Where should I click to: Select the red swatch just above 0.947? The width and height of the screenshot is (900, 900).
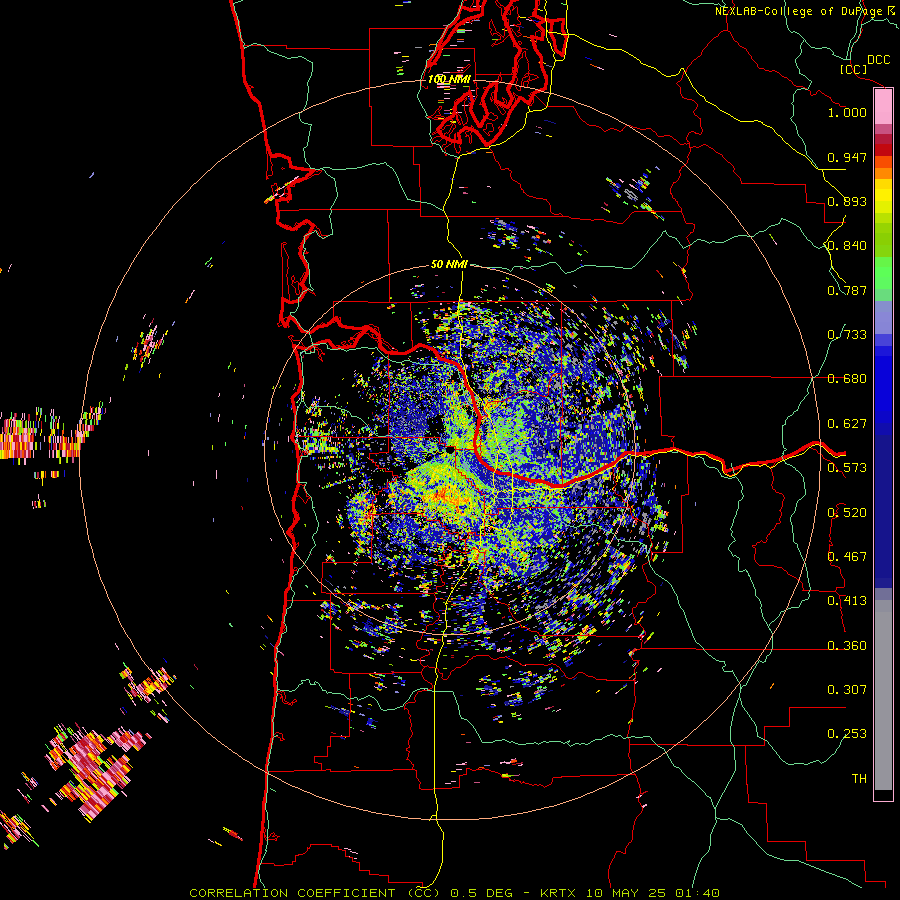pos(883,150)
